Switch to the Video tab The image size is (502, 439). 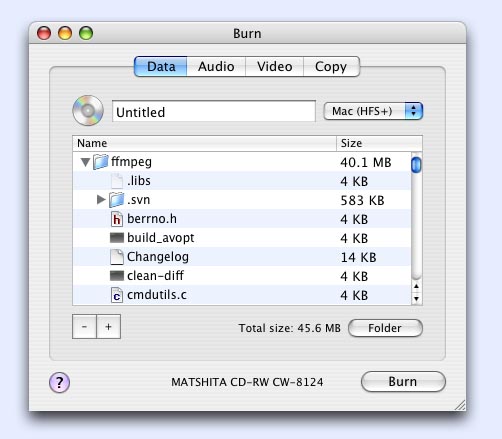coord(275,67)
